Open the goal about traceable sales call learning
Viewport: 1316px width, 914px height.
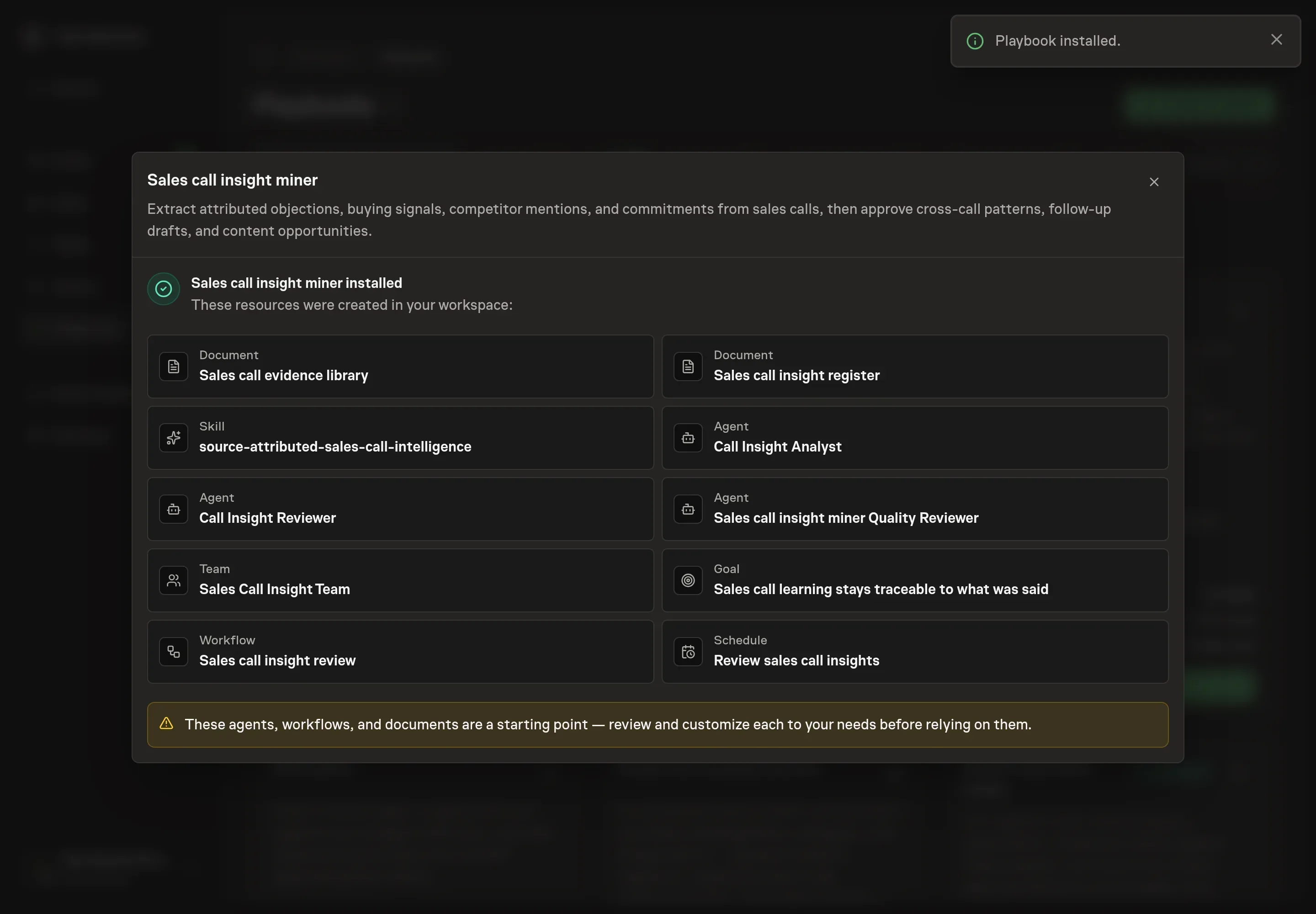914,581
